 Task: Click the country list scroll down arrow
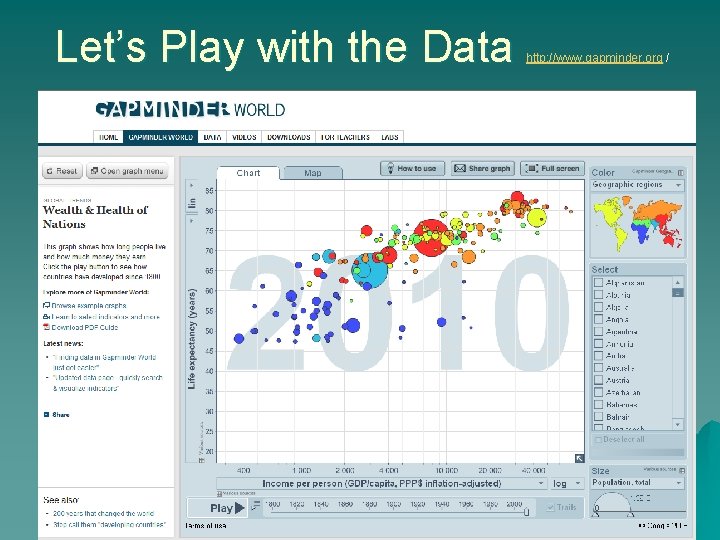pos(678,425)
